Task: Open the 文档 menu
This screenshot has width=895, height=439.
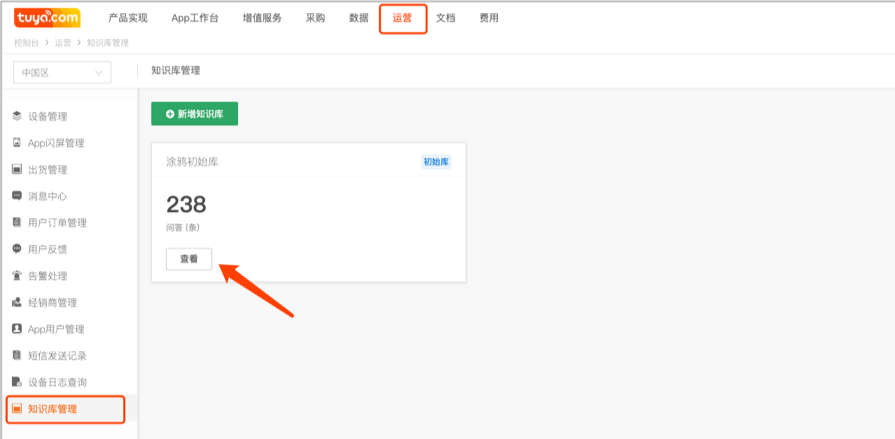Action: click(x=446, y=18)
